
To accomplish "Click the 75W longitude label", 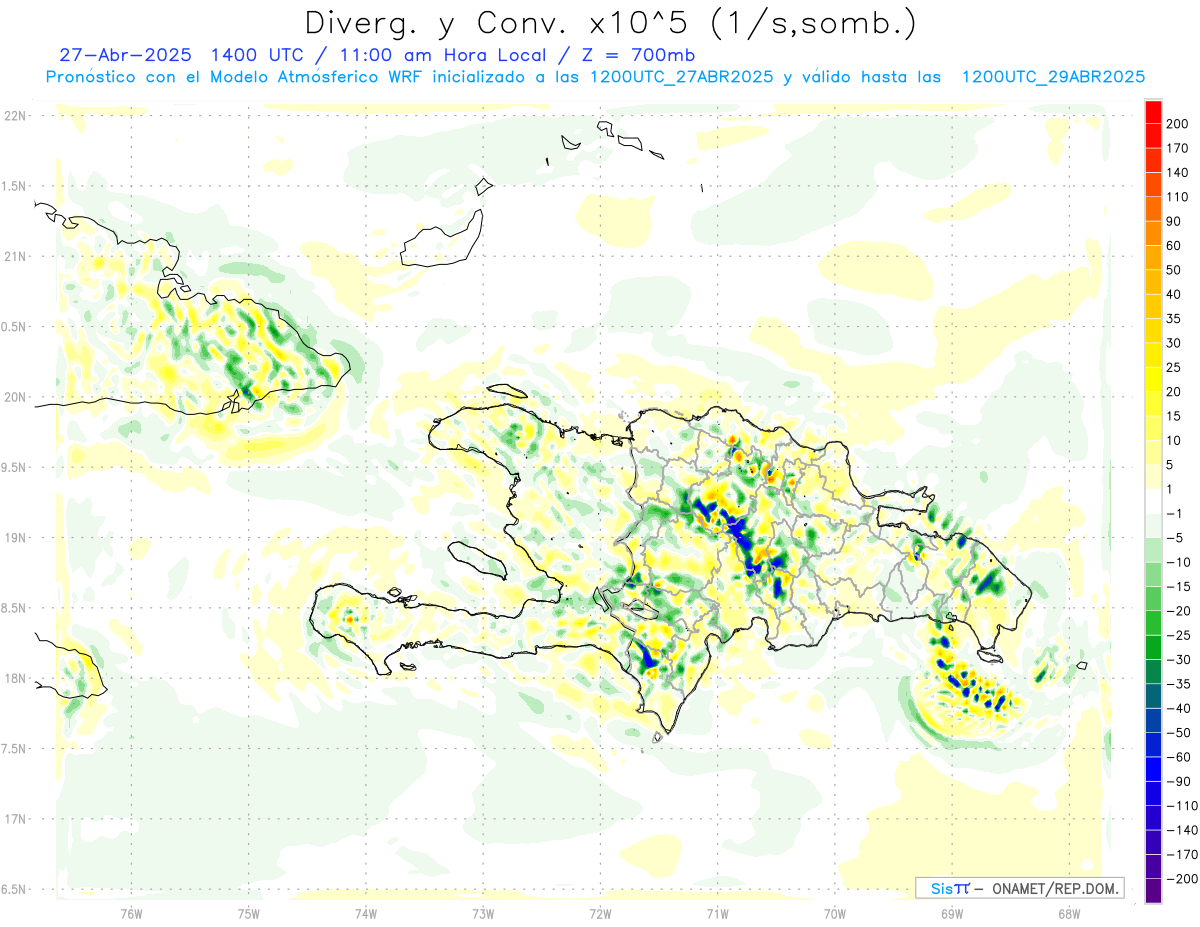I will click(249, 912).
